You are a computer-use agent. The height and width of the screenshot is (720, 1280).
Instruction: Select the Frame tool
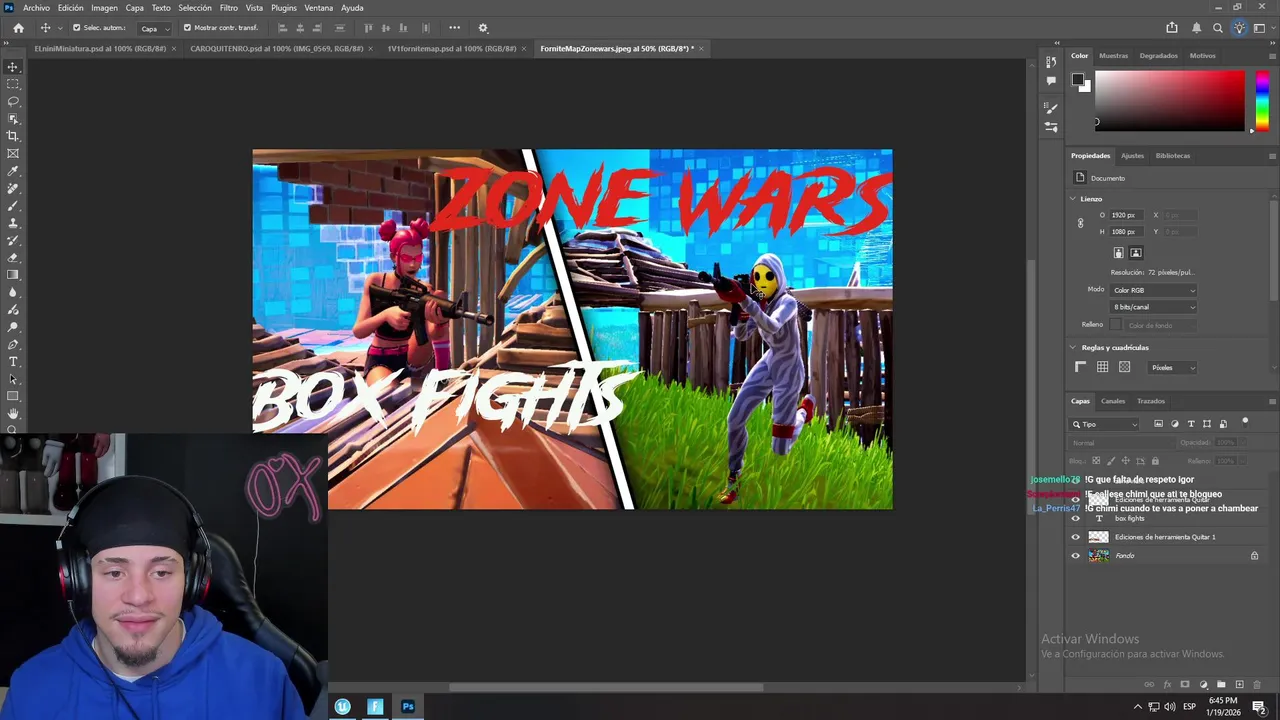[x=13, y=153]
